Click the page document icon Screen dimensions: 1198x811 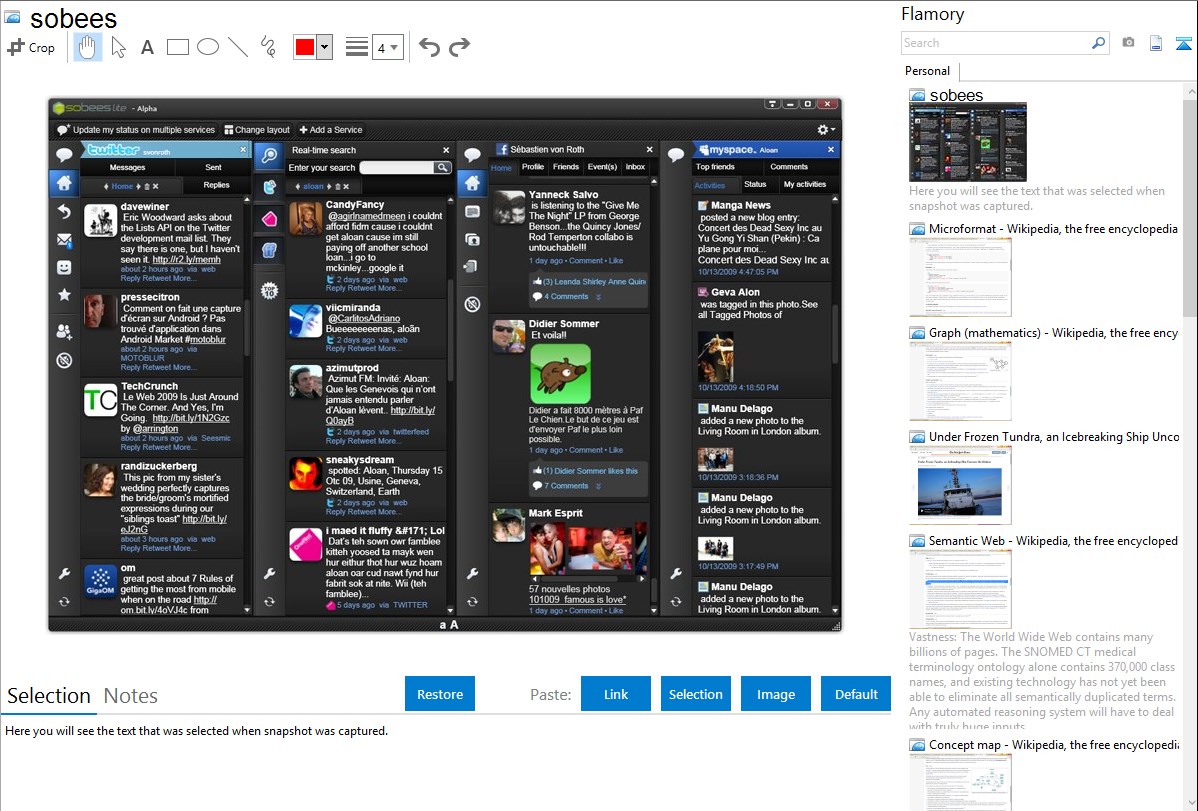[x=1156, y=43]
